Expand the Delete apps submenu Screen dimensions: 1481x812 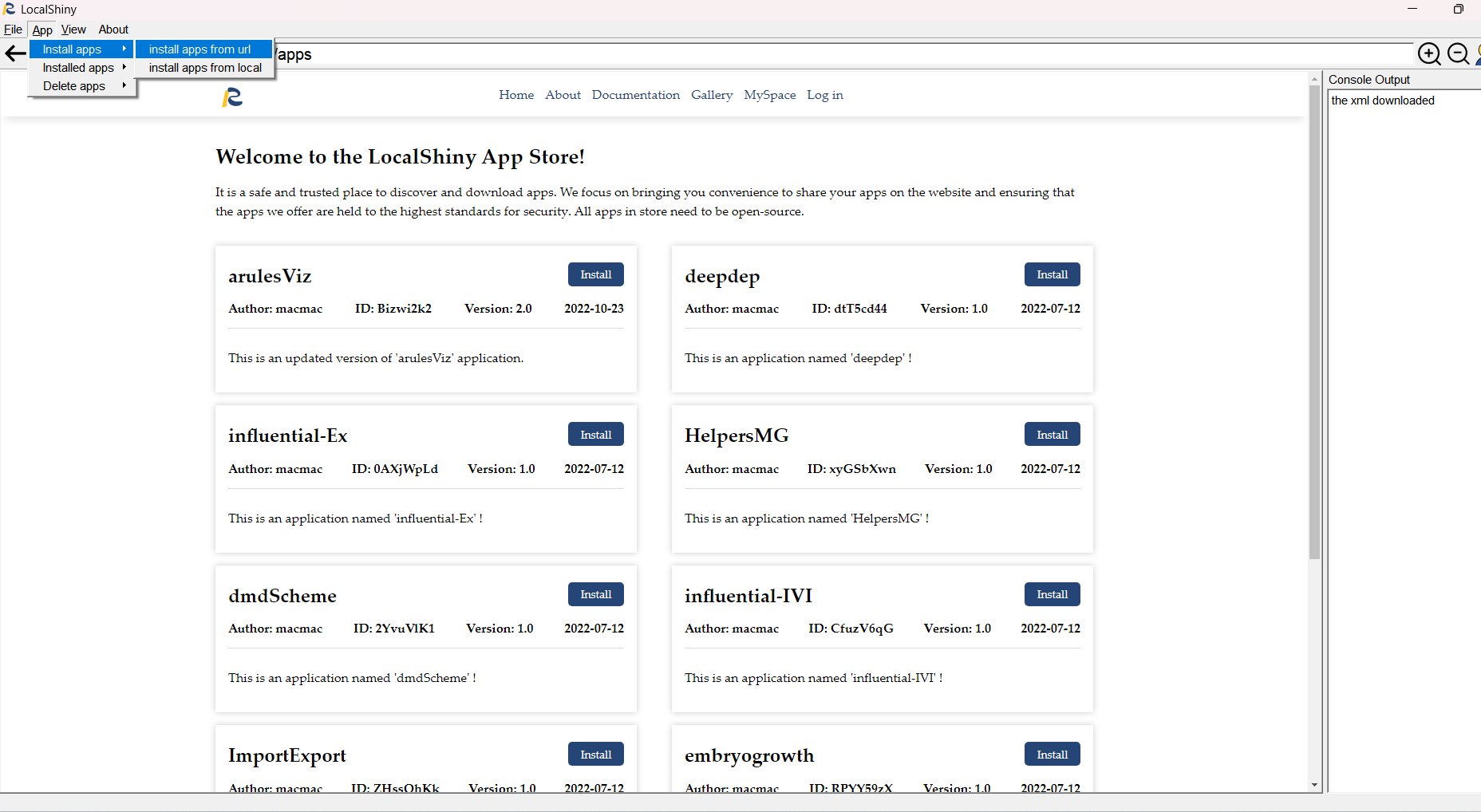81,86
